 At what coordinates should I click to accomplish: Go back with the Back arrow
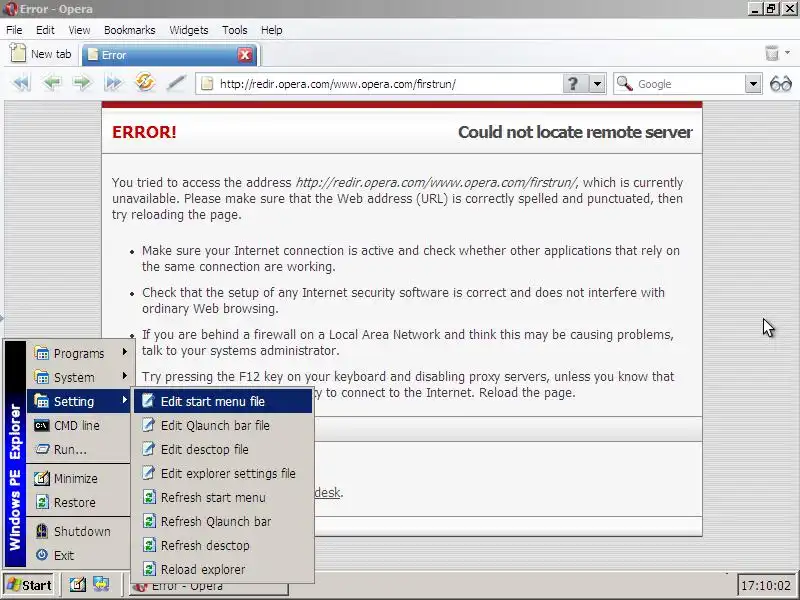coord(52,83)
